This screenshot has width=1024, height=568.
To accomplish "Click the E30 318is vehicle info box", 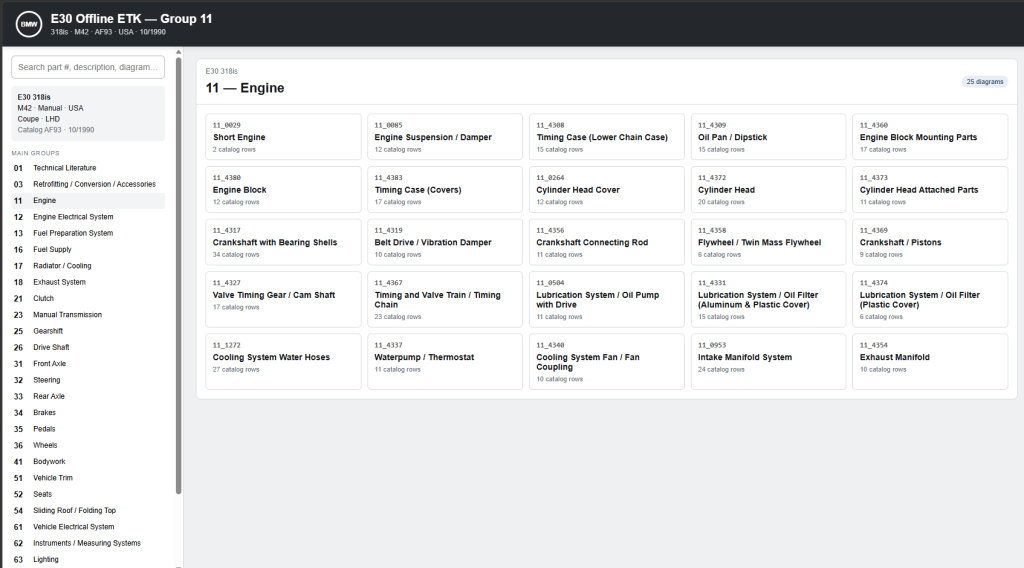I will 88,114.
